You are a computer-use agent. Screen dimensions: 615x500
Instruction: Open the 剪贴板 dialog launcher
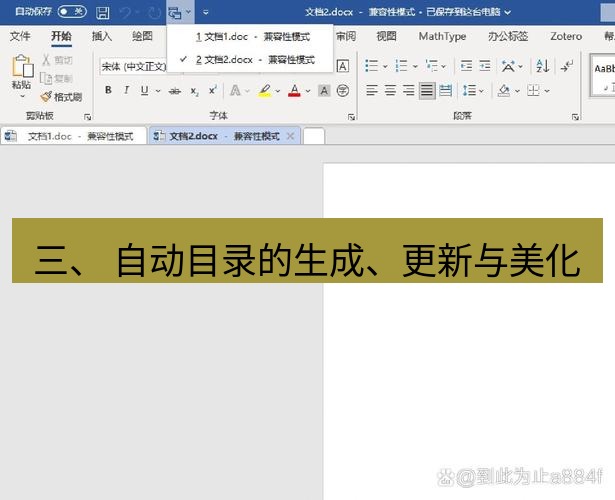[87, 117]
